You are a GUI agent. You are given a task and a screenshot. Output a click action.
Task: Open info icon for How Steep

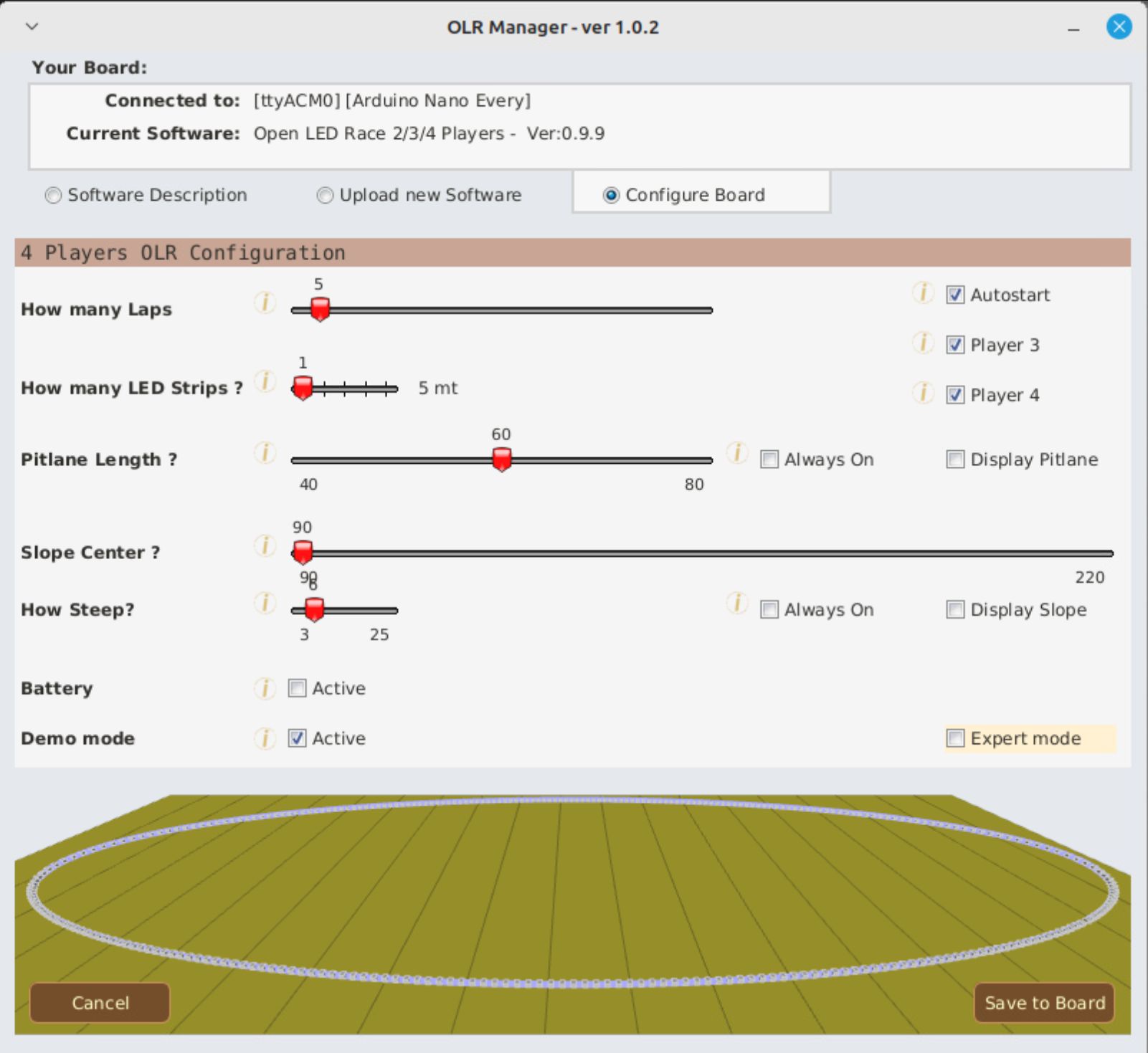265,604
